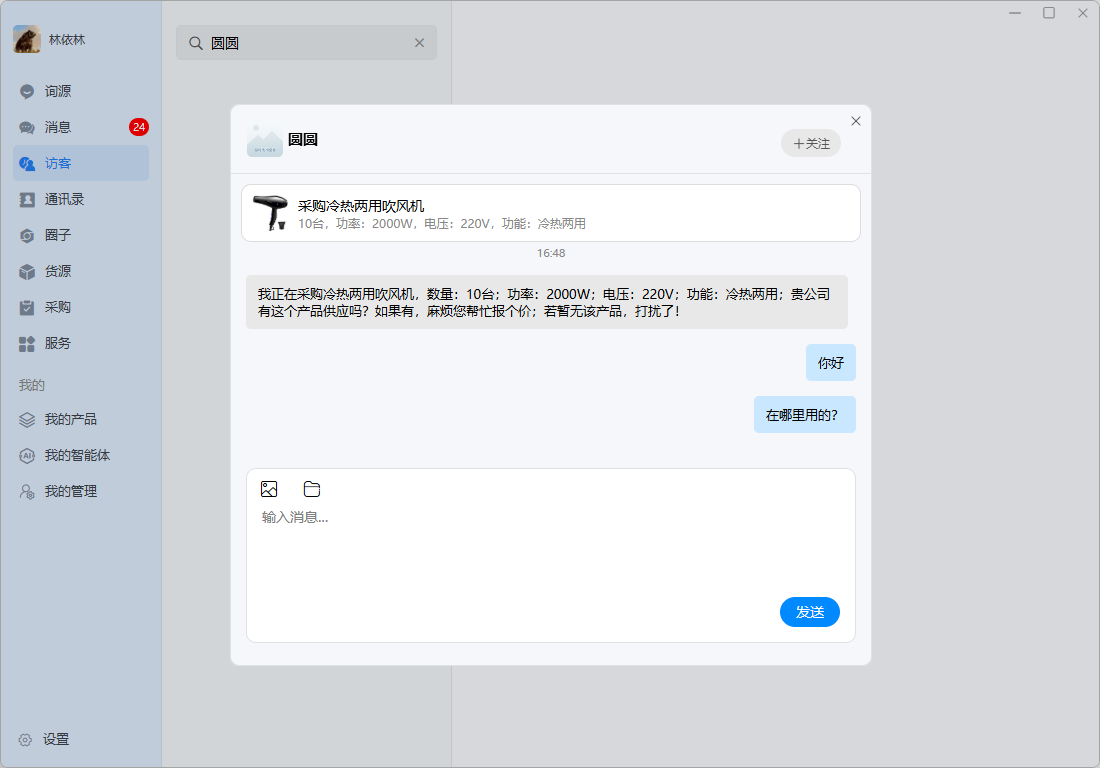Send the message with 发送 button
Screen dimensions: 1100x768
(810, 612)
